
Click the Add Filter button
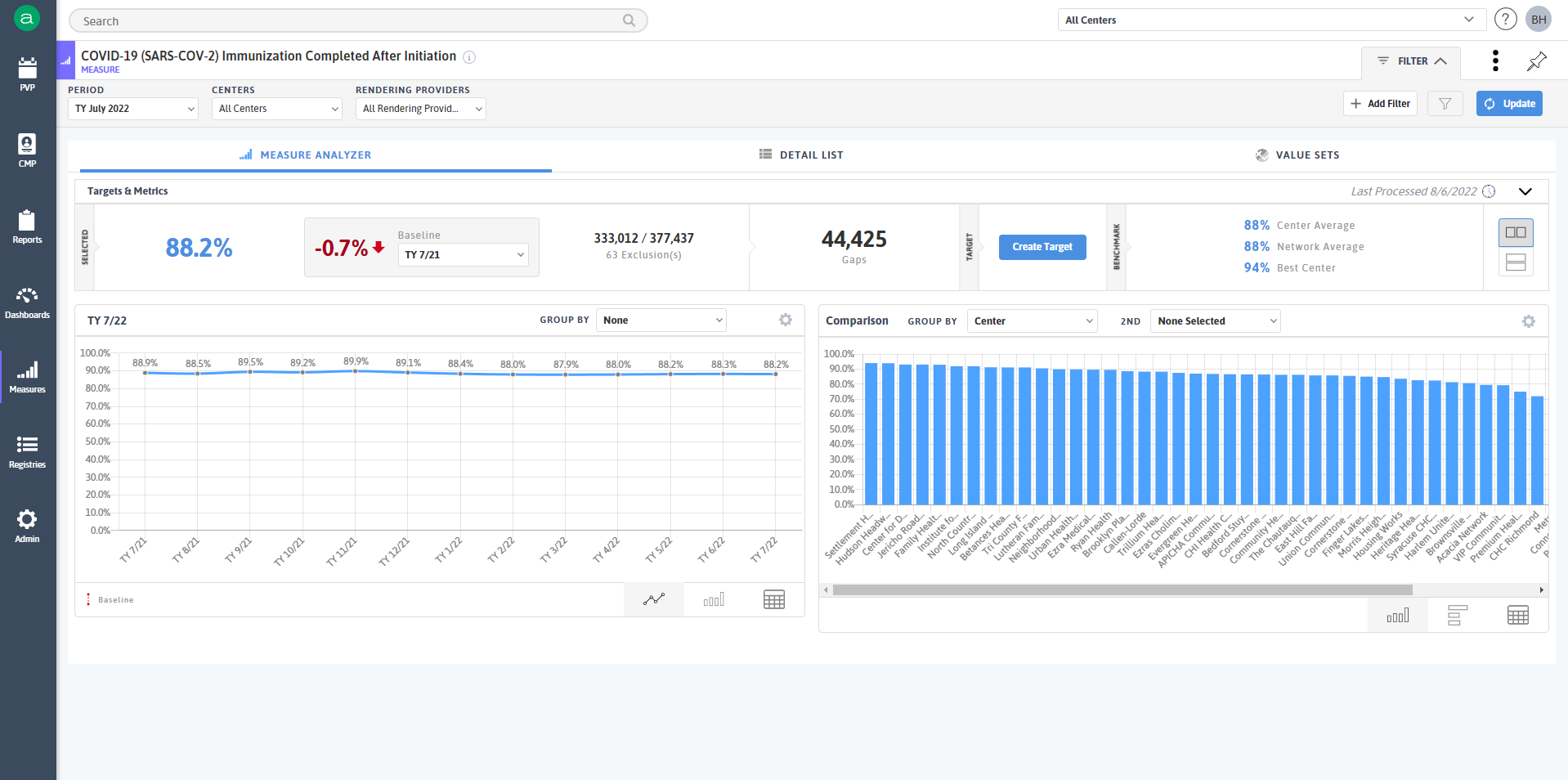click(x=1380, y=104)
